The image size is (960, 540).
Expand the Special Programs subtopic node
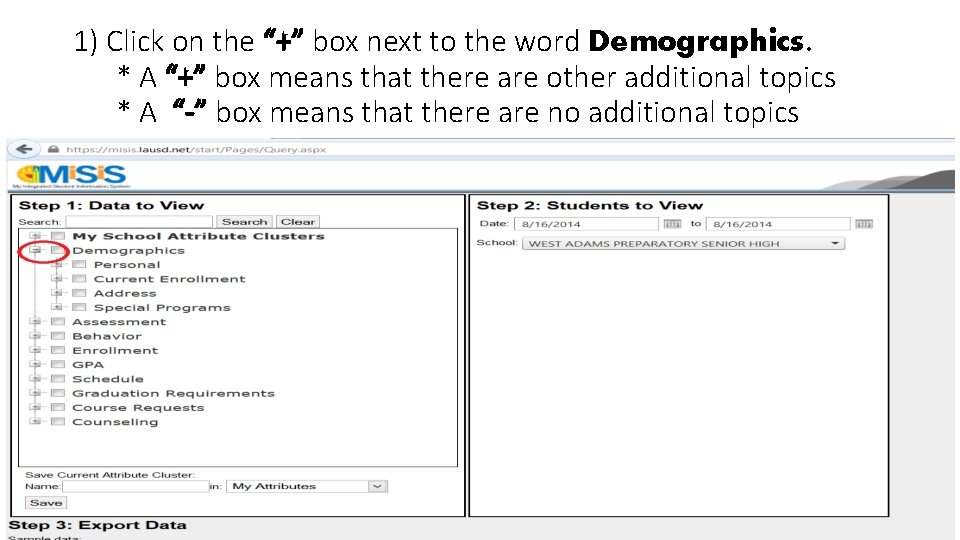[x=57, y=307]
